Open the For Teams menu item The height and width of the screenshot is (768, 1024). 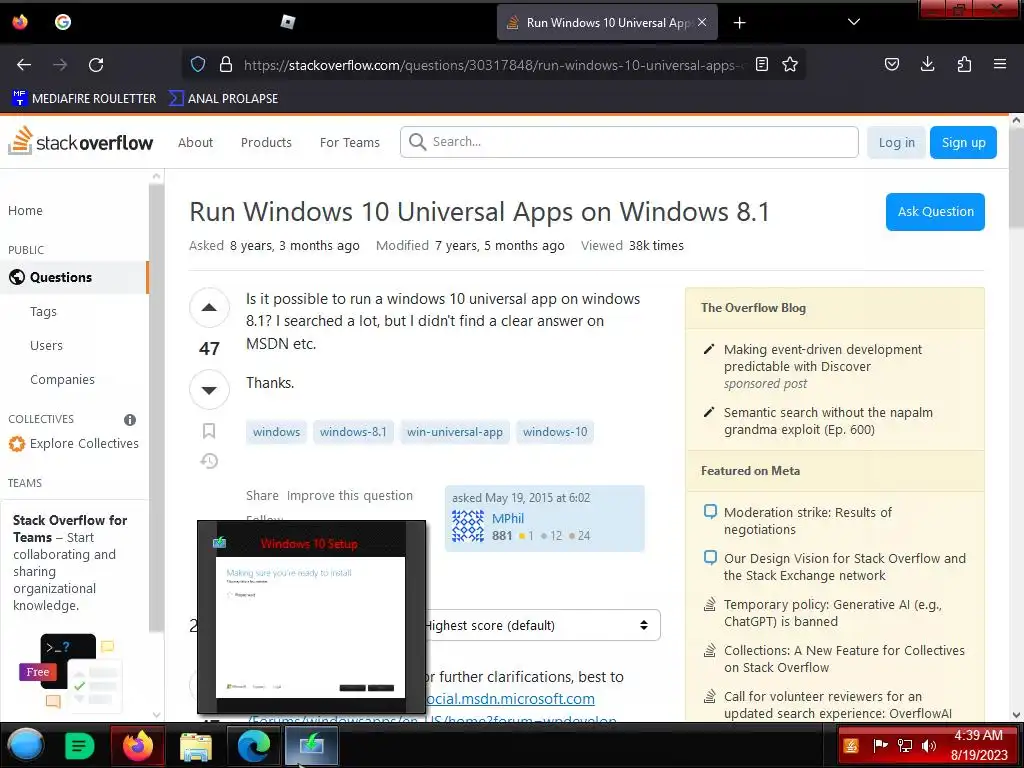[x=349, y=142]
